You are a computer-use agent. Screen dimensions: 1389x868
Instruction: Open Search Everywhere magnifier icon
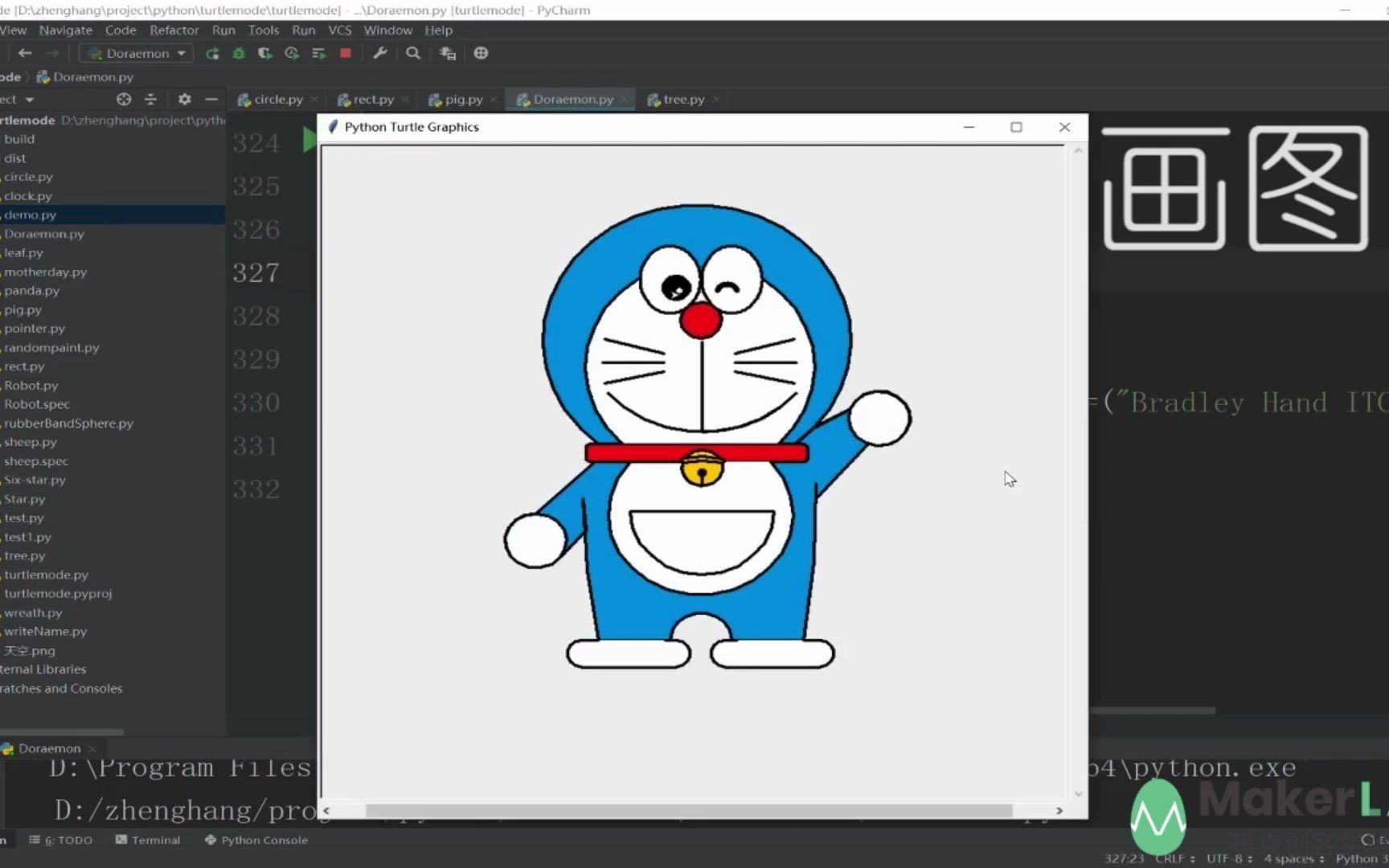tap(413, 53)
